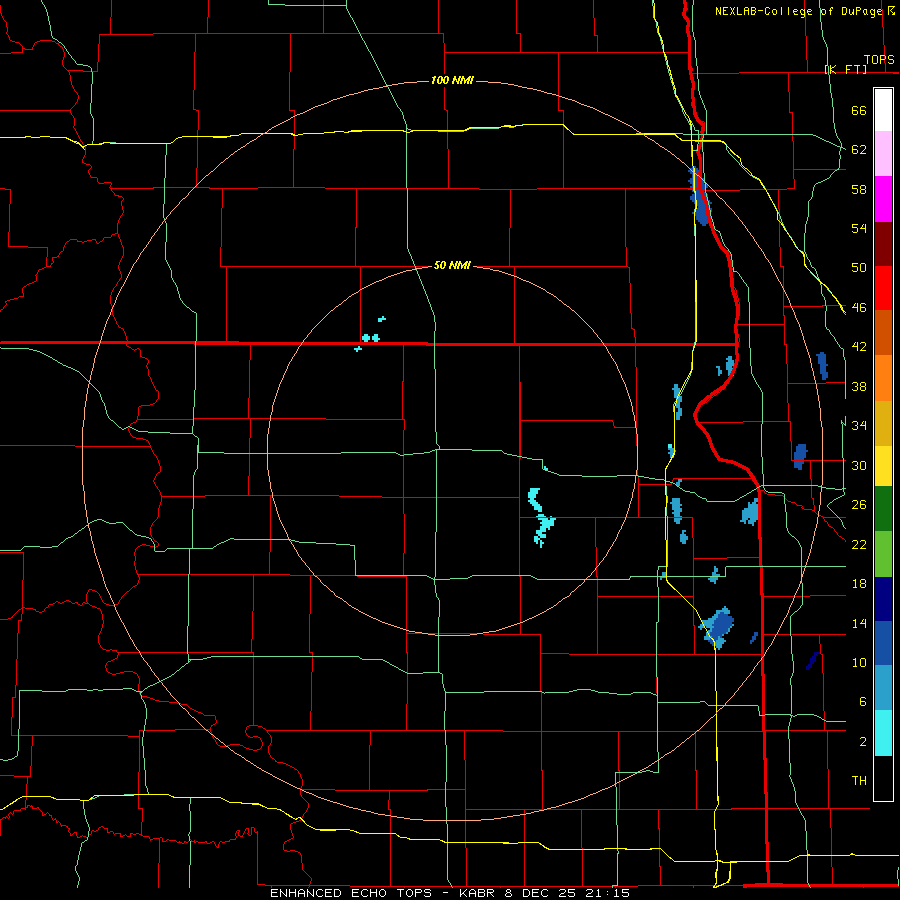Pick the bright yellow legend swatch

[883, 466]
